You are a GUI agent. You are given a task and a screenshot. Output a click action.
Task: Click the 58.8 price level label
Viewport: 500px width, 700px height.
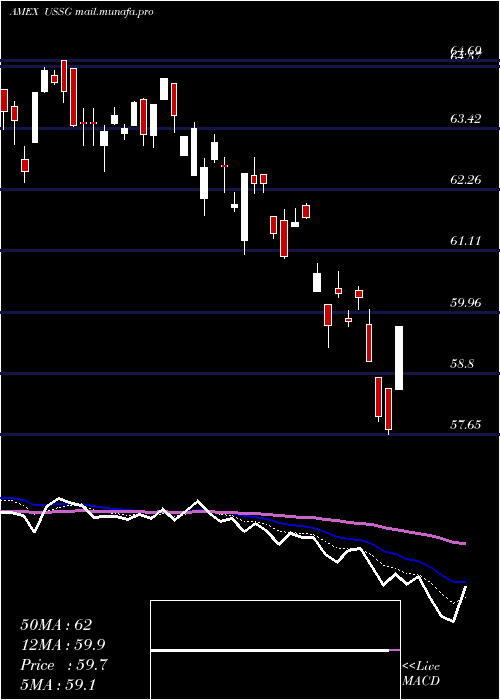tap(462, 364)
